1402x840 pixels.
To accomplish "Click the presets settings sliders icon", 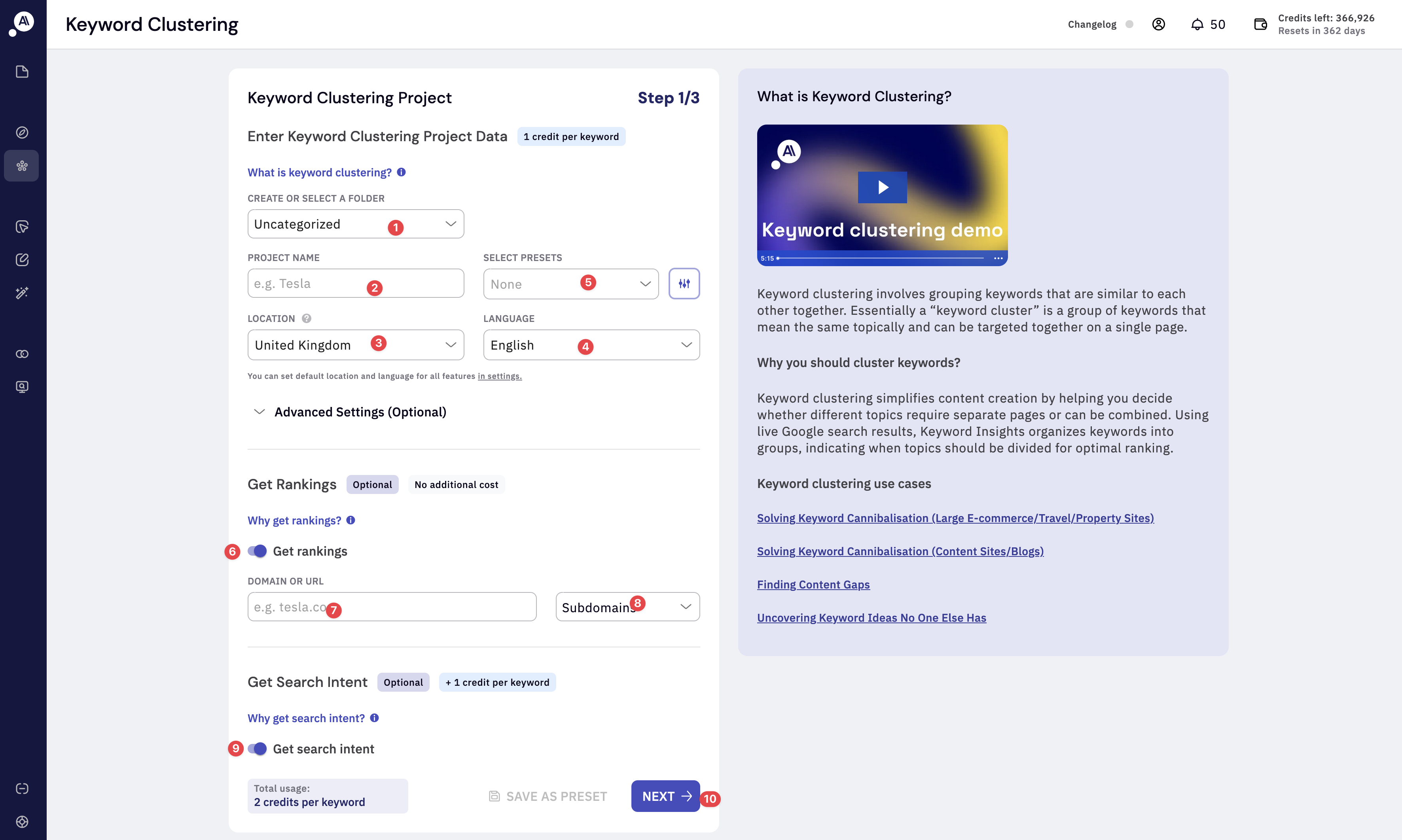I will point(684,284).
